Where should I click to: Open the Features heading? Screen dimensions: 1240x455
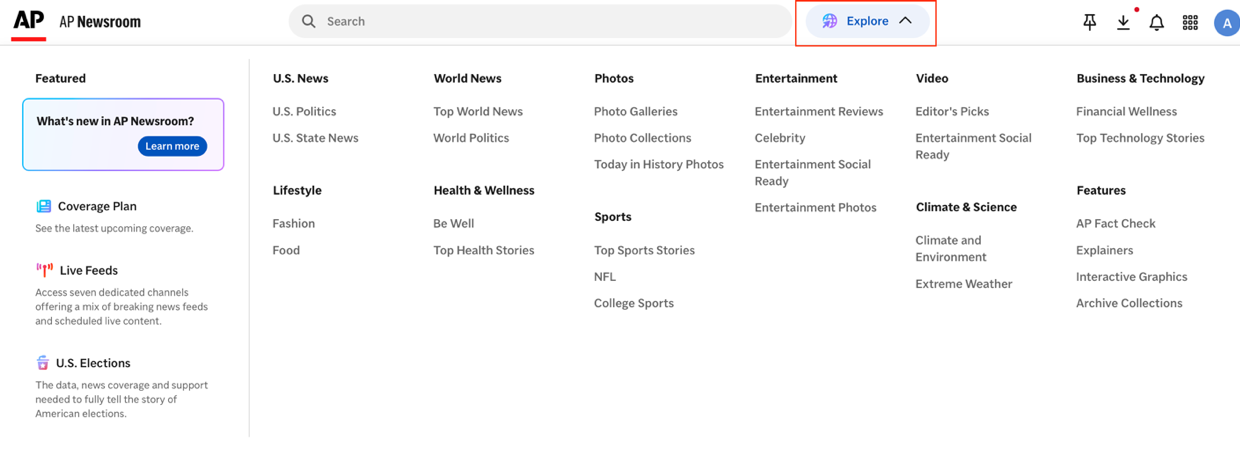coord(1101,190)
